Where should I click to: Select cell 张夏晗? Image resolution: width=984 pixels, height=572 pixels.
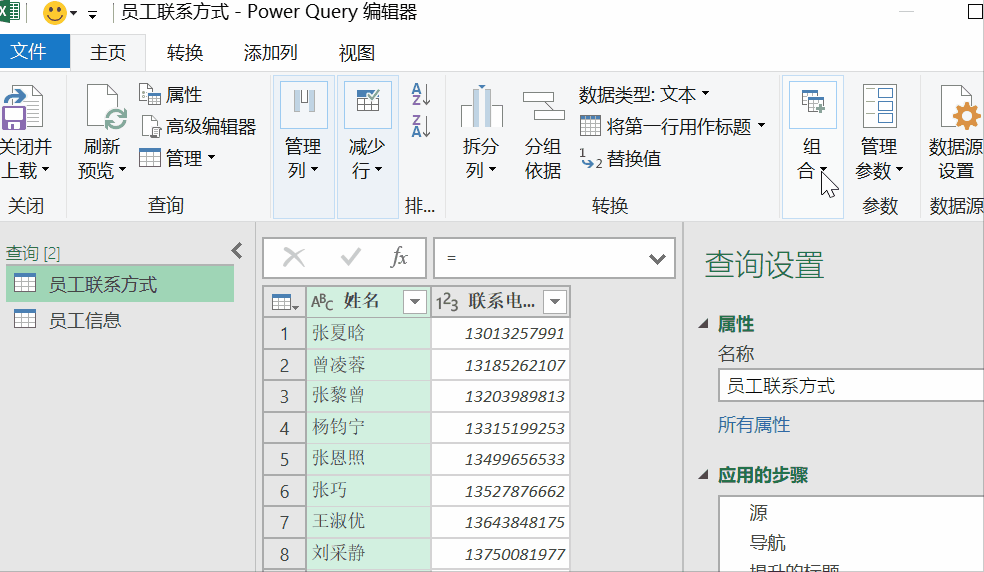pos(368,333)
